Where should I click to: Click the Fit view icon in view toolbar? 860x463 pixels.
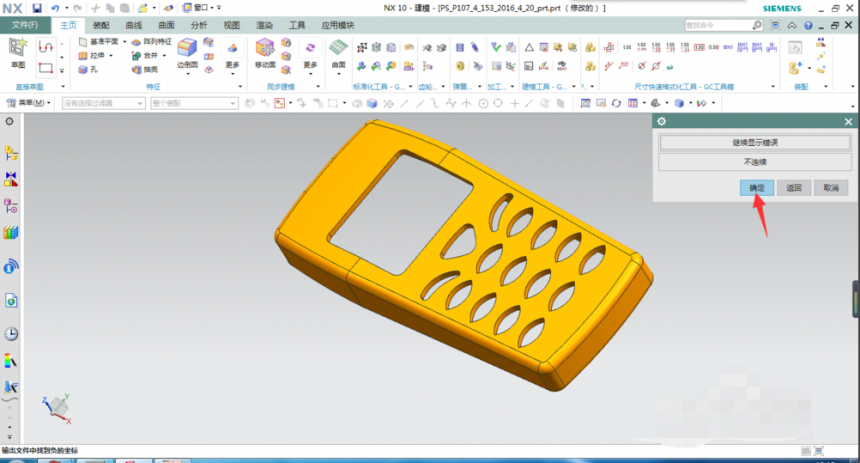[585, 103]
